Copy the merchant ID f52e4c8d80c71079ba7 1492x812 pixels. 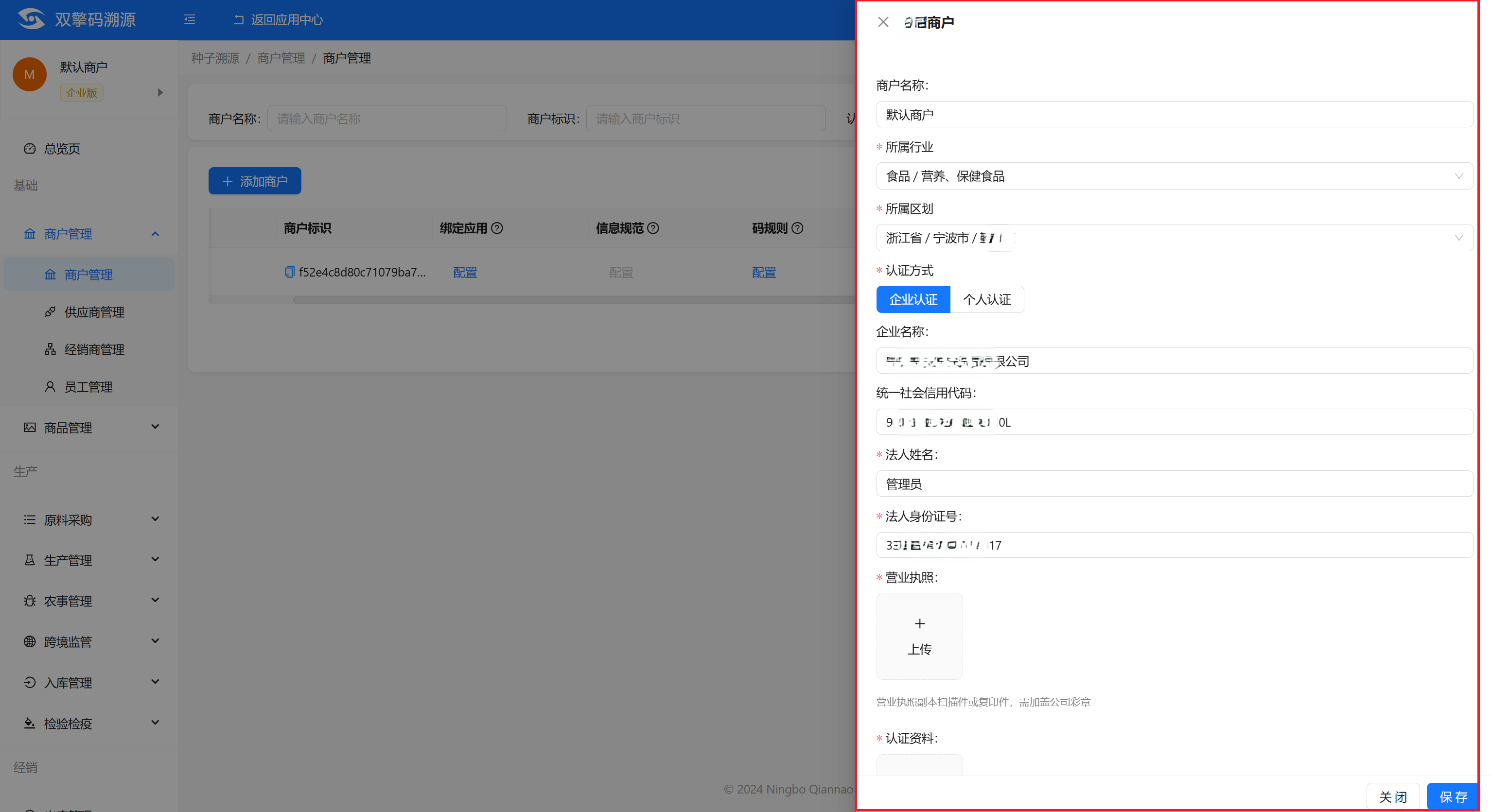point(290,272)
